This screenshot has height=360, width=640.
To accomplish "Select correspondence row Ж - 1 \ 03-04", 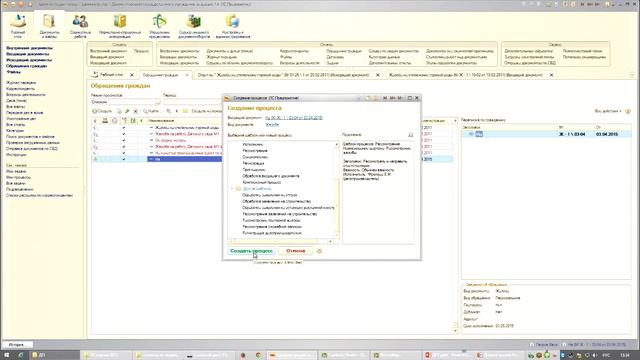I will pos(547,134).
